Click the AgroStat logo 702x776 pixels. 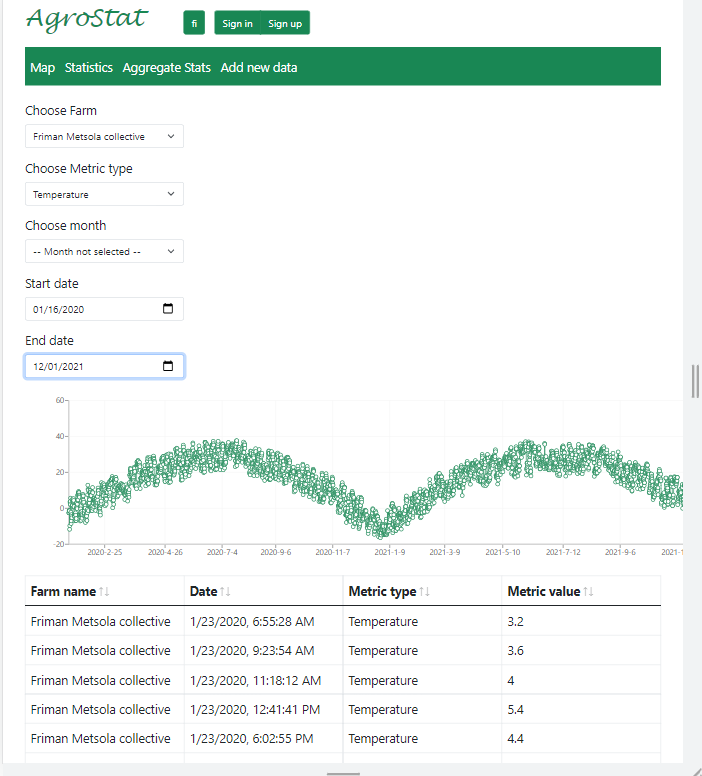(87, 20)
